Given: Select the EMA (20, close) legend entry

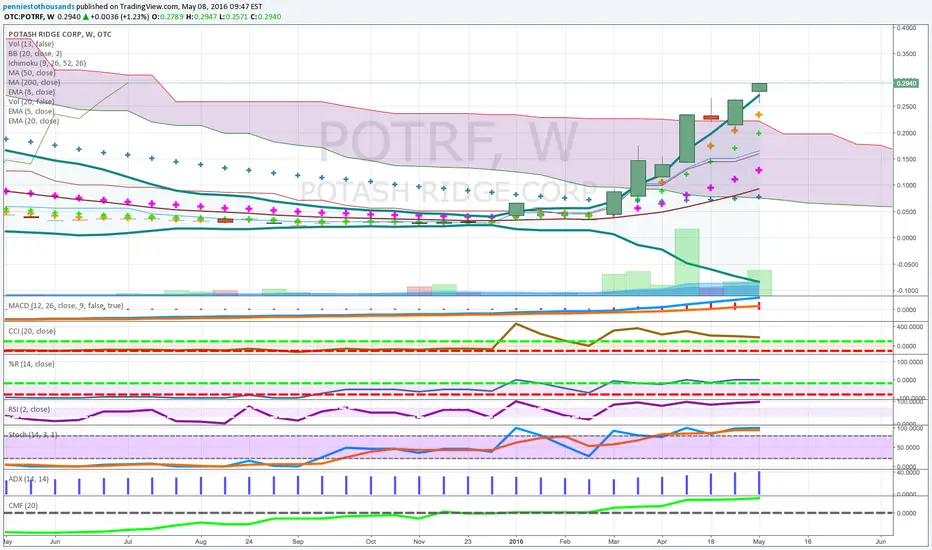Looking at the screenshot, I should point(33,121).
